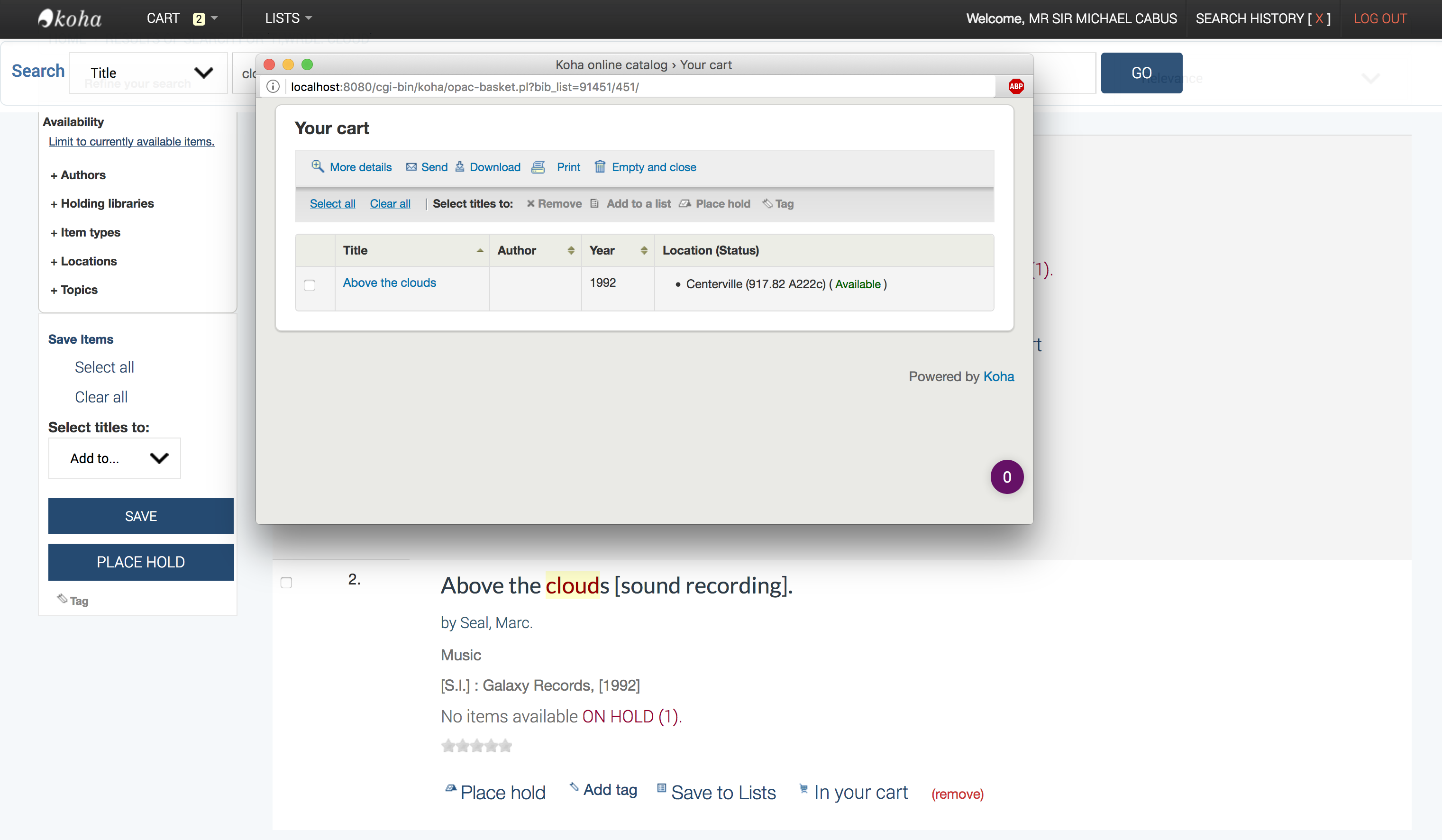Click the cart popup URL address field

515,86
